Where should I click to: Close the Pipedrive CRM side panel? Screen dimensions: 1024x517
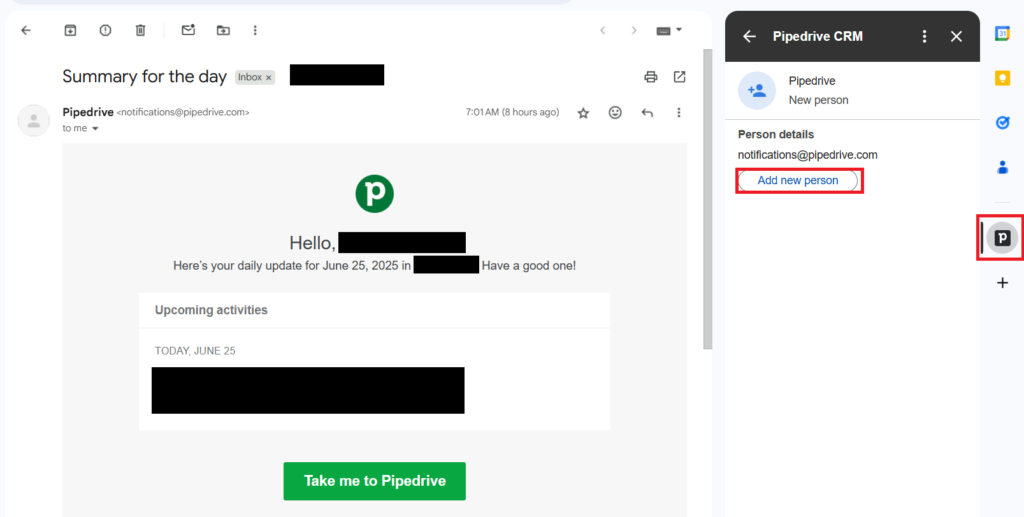pyautogui.click(x=956, y=37)
